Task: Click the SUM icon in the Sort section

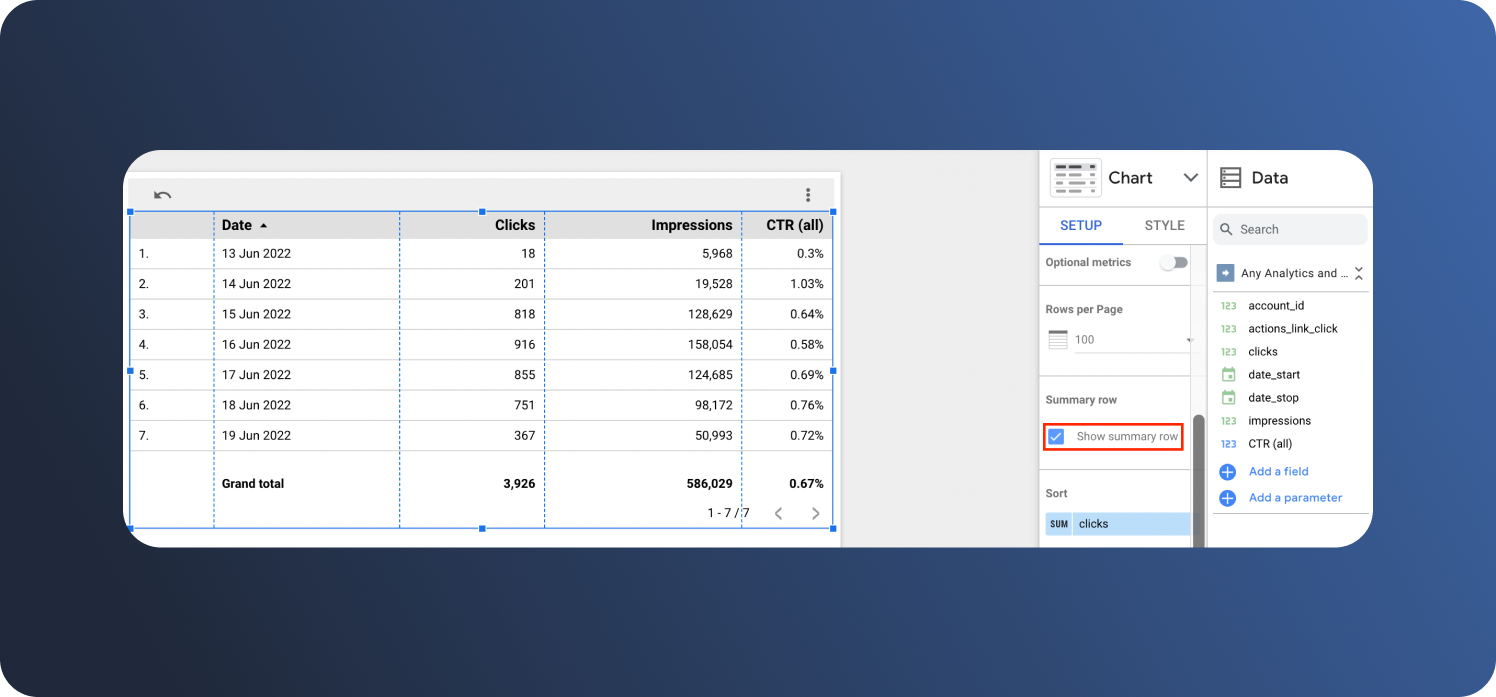Action: point(1058,523)
